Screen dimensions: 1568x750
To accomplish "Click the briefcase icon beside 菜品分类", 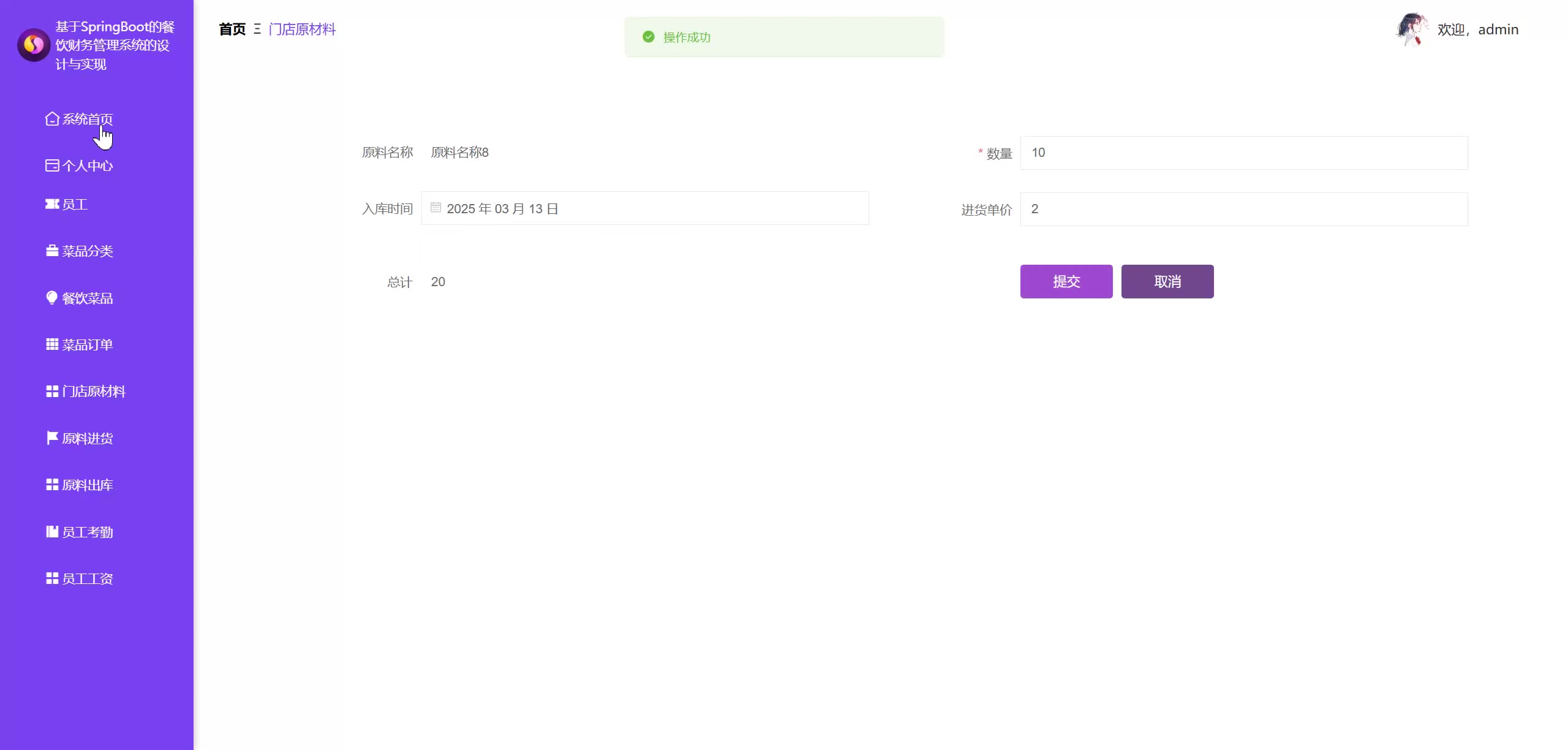I will pyautogui.click(x=52, y=251).
